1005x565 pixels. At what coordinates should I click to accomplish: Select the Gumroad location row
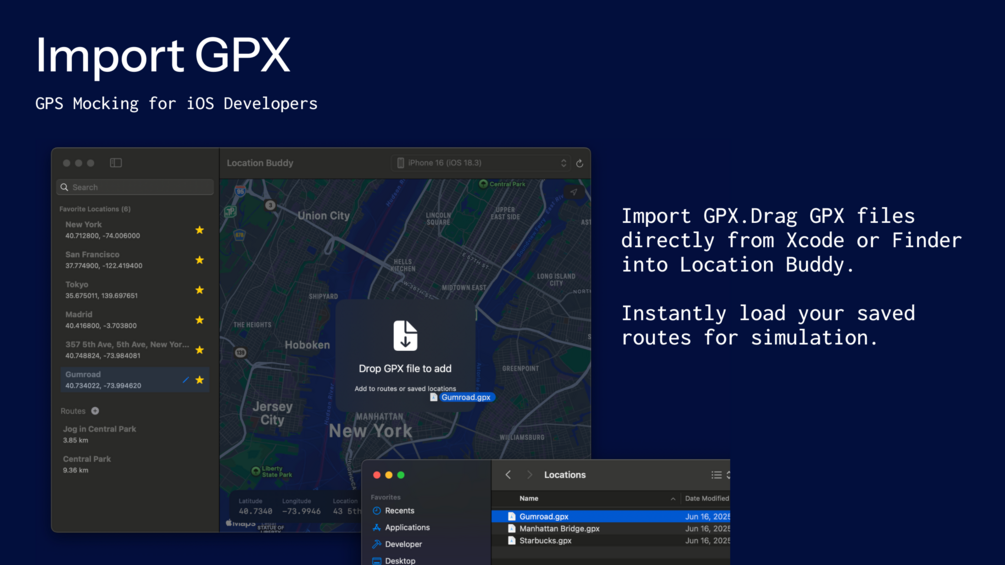tap(135, 380)
